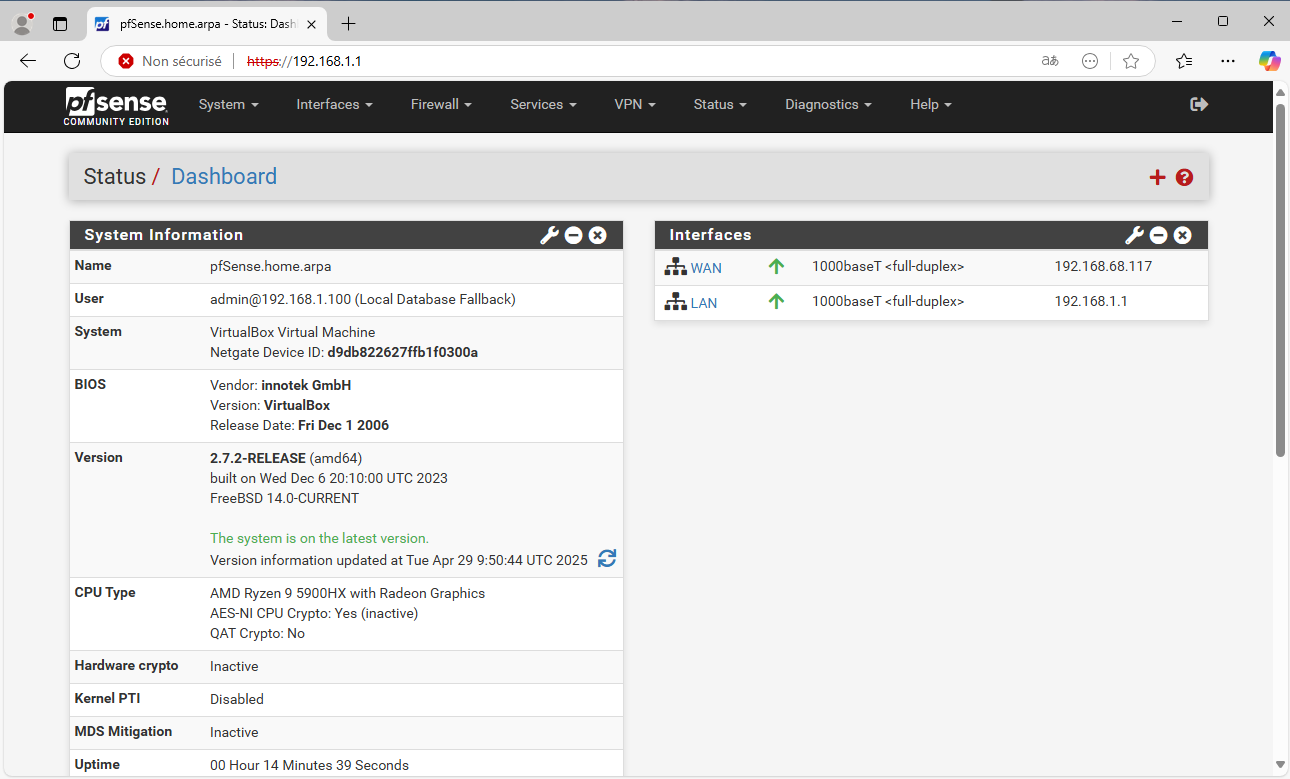Expand the Services menu
Image resolution: width=1290 pixels, height=779 pixels.
(x=543, y=104)
